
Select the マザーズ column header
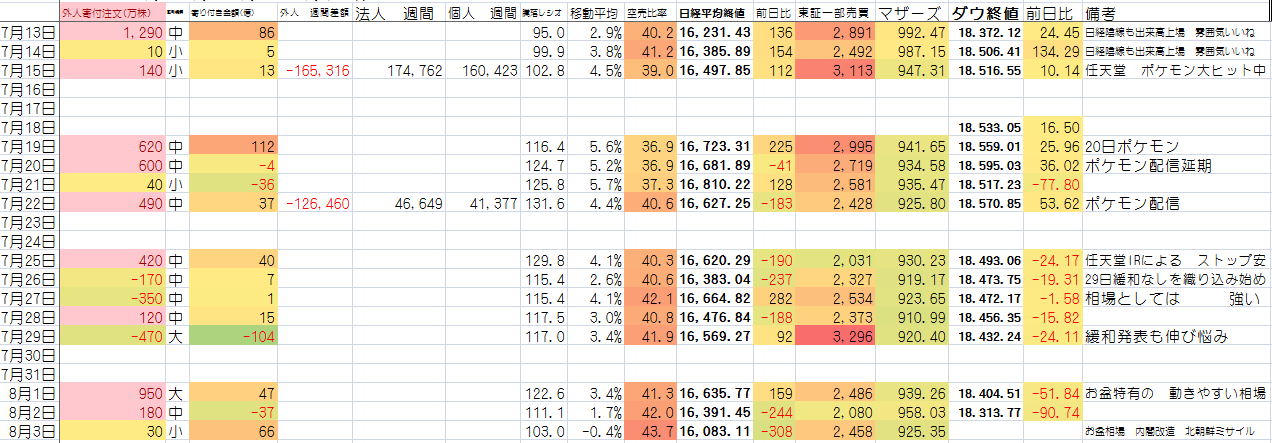coord(910,14)
